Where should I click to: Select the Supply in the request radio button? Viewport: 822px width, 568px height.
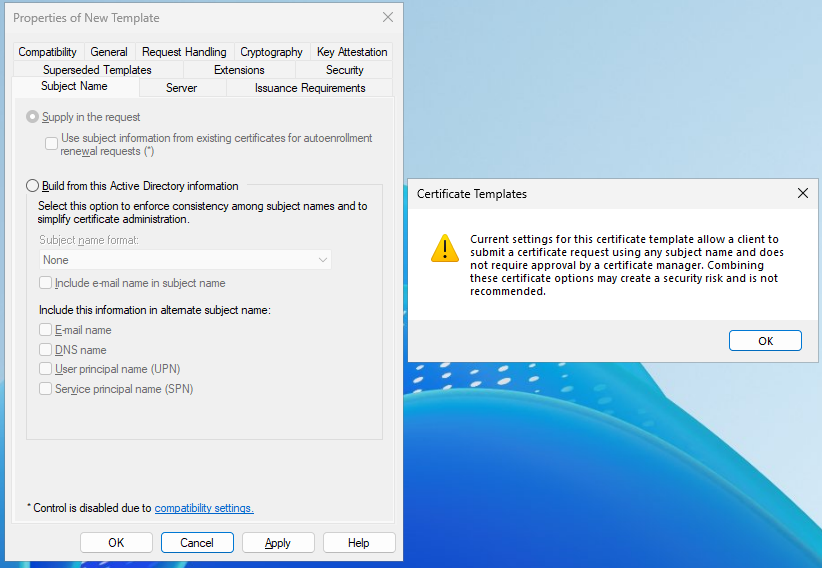click(x=33, y=117)
